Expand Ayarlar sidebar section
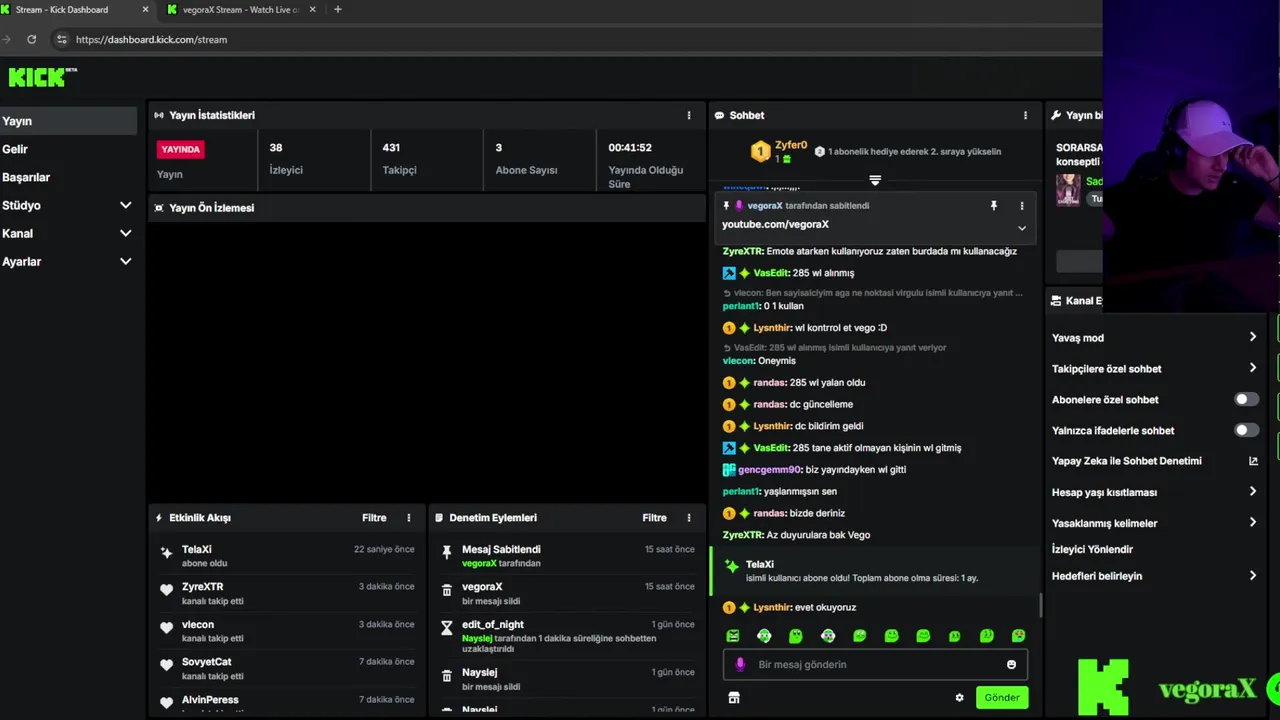The height and width of the screenshot is (720, 1280). [x=68, y=261]
